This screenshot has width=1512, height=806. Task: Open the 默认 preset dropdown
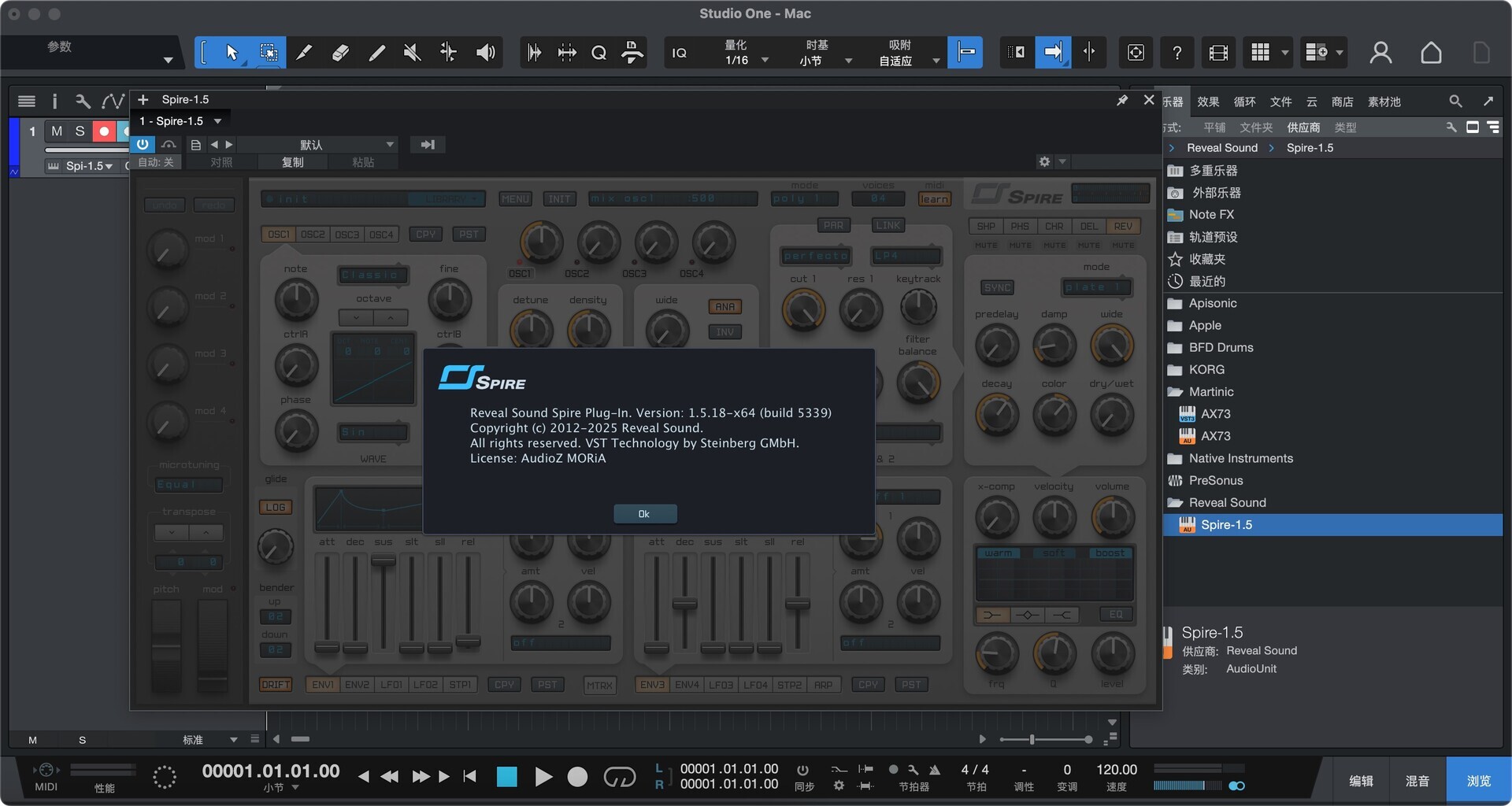click(x=317, y=145)
